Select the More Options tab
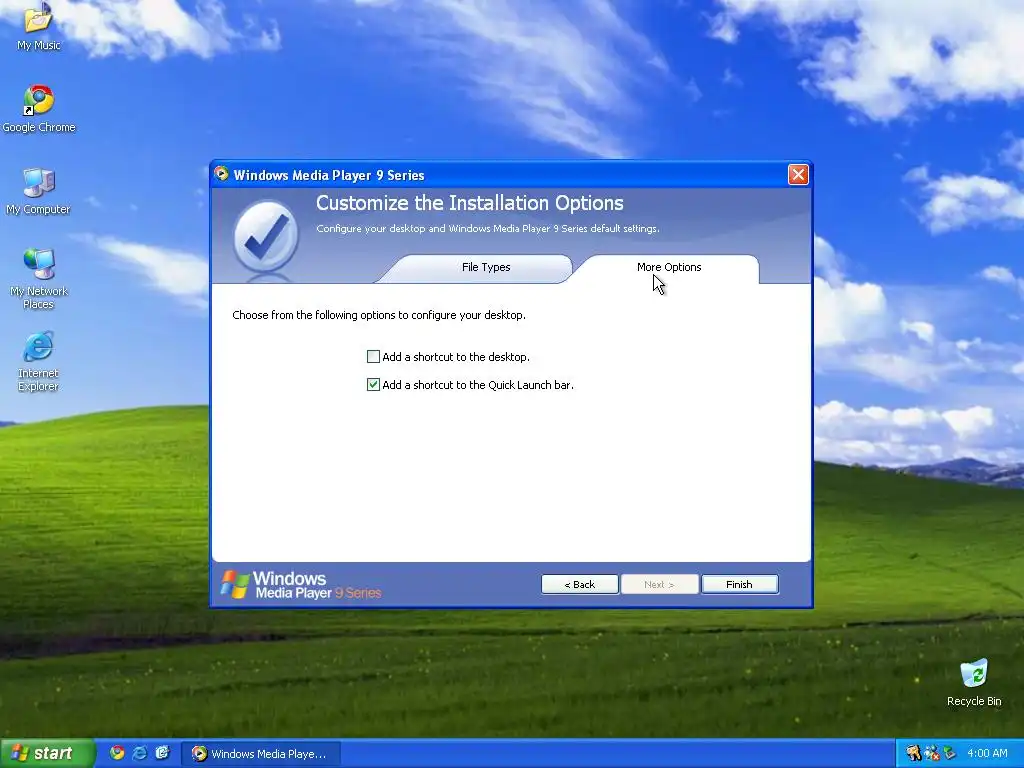This screenshot has width=1024, height=768. pyautogui.click(x=669, y=268)
